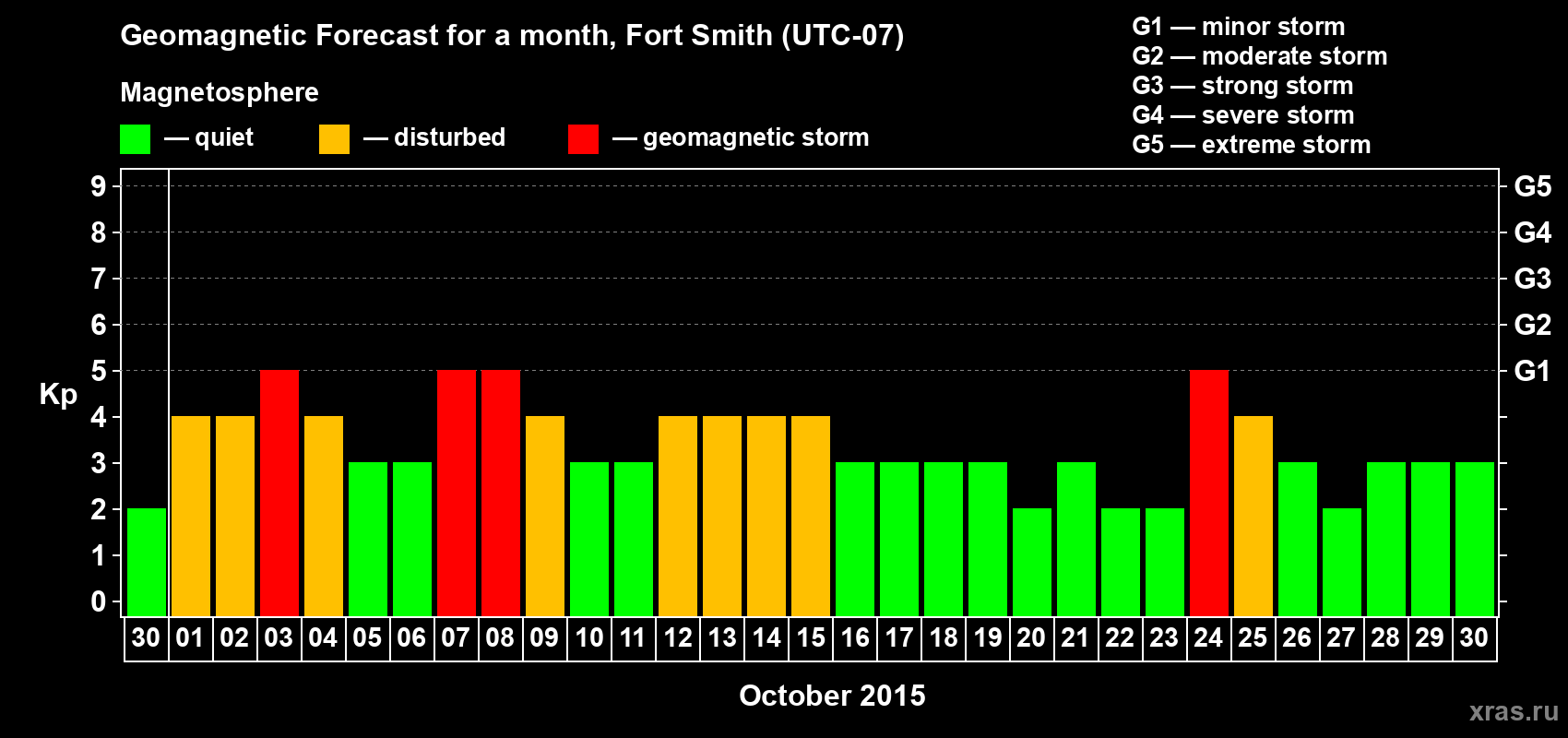The width and height of the screenshot is (1568, 738).
Task: Click the red bar for October 08
Action: [x=501, y=494]
